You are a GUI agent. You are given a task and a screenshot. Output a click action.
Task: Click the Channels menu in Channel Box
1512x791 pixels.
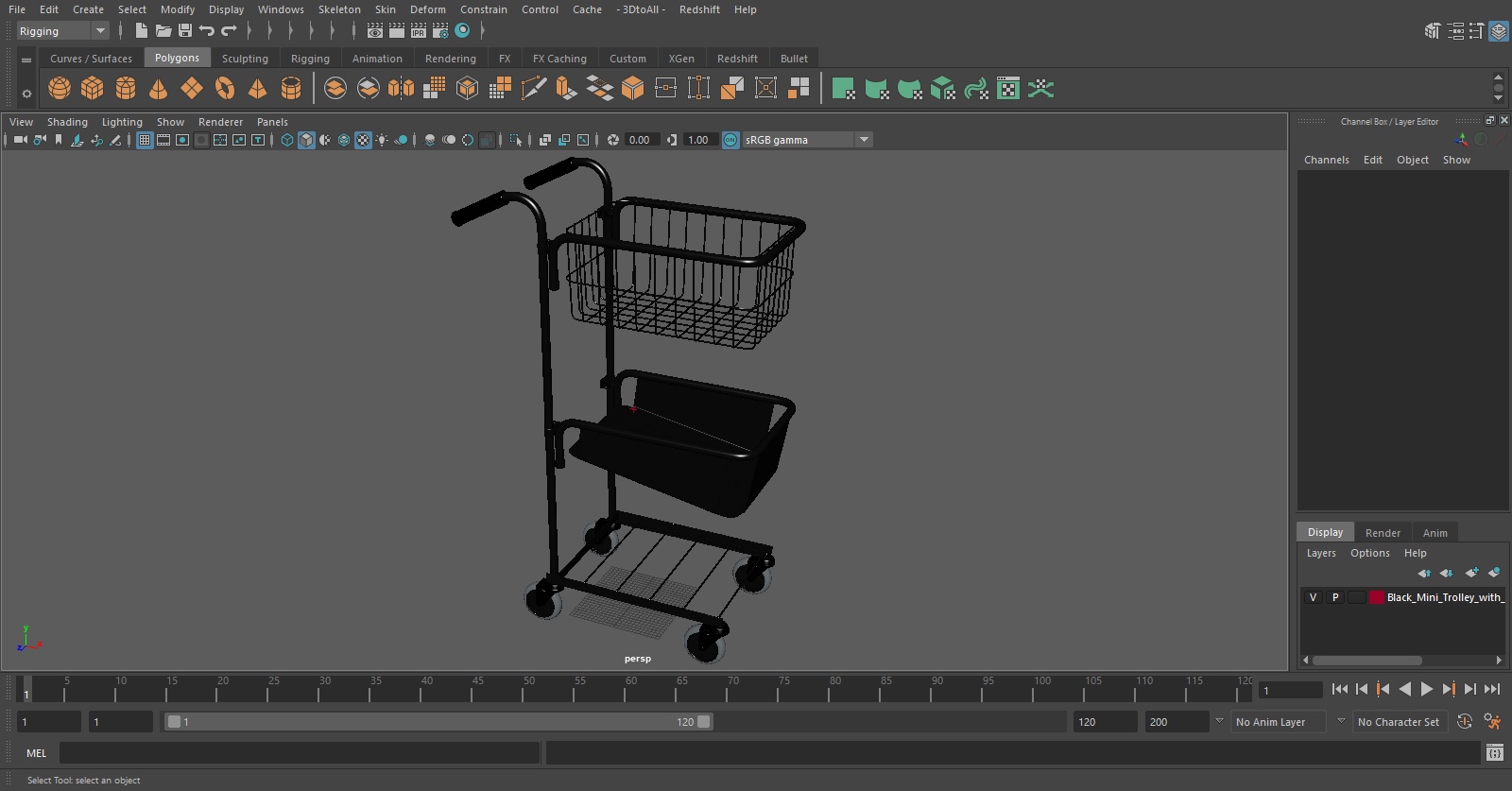pyautogui.click(x=1327, y=160)
